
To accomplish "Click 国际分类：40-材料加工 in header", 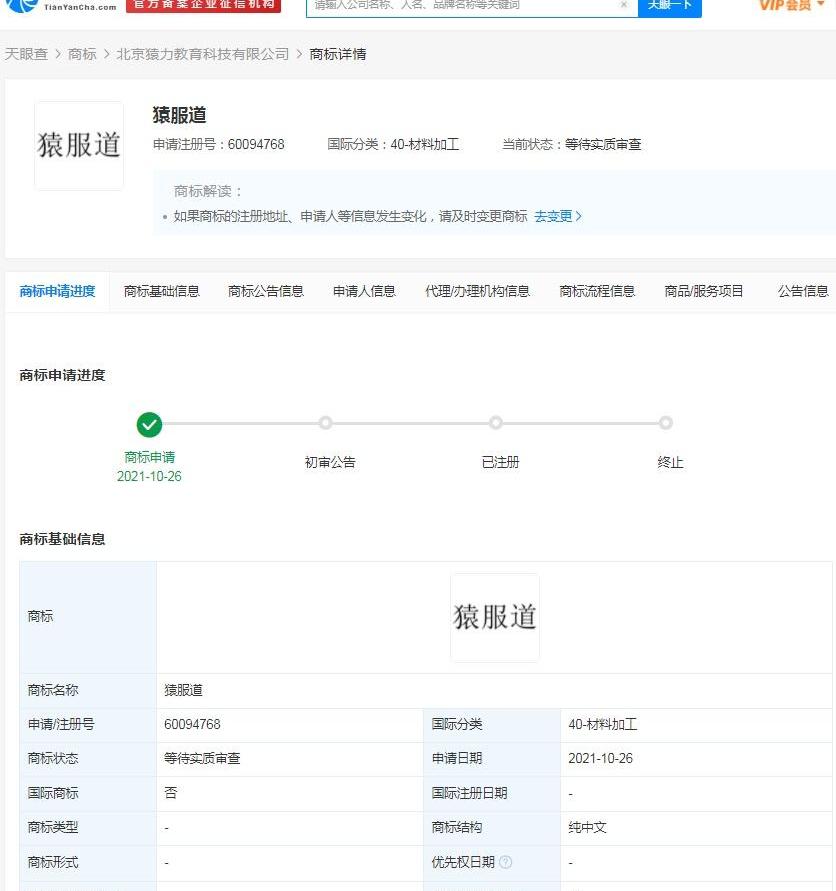I will 393,144.
